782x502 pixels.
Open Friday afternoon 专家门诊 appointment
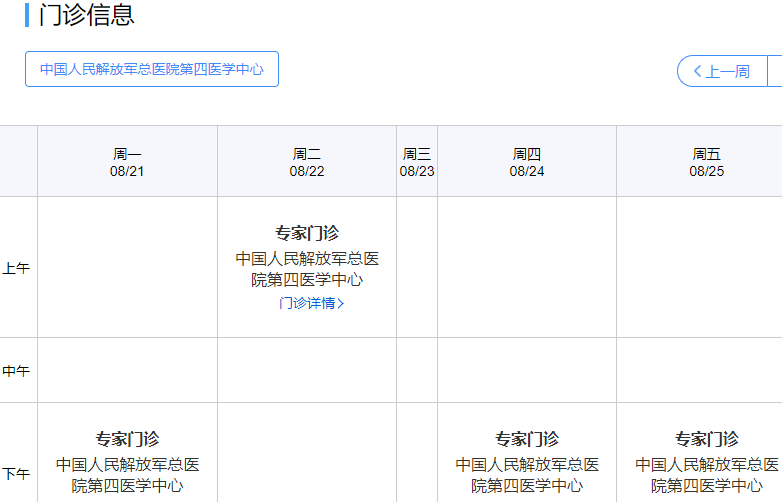tap(706, 439)
